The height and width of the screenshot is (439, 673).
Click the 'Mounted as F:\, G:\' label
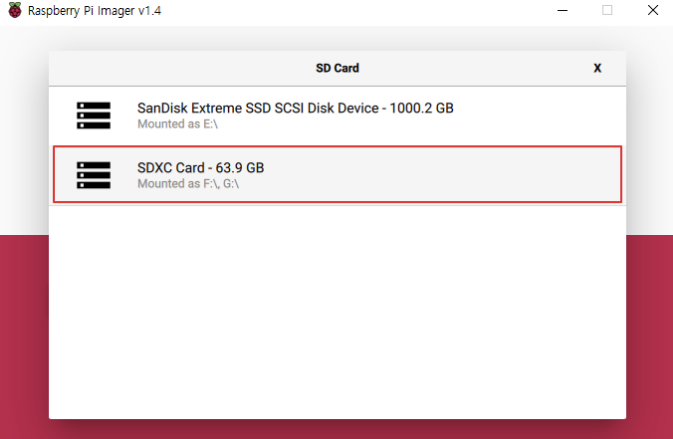pos(188,184)
